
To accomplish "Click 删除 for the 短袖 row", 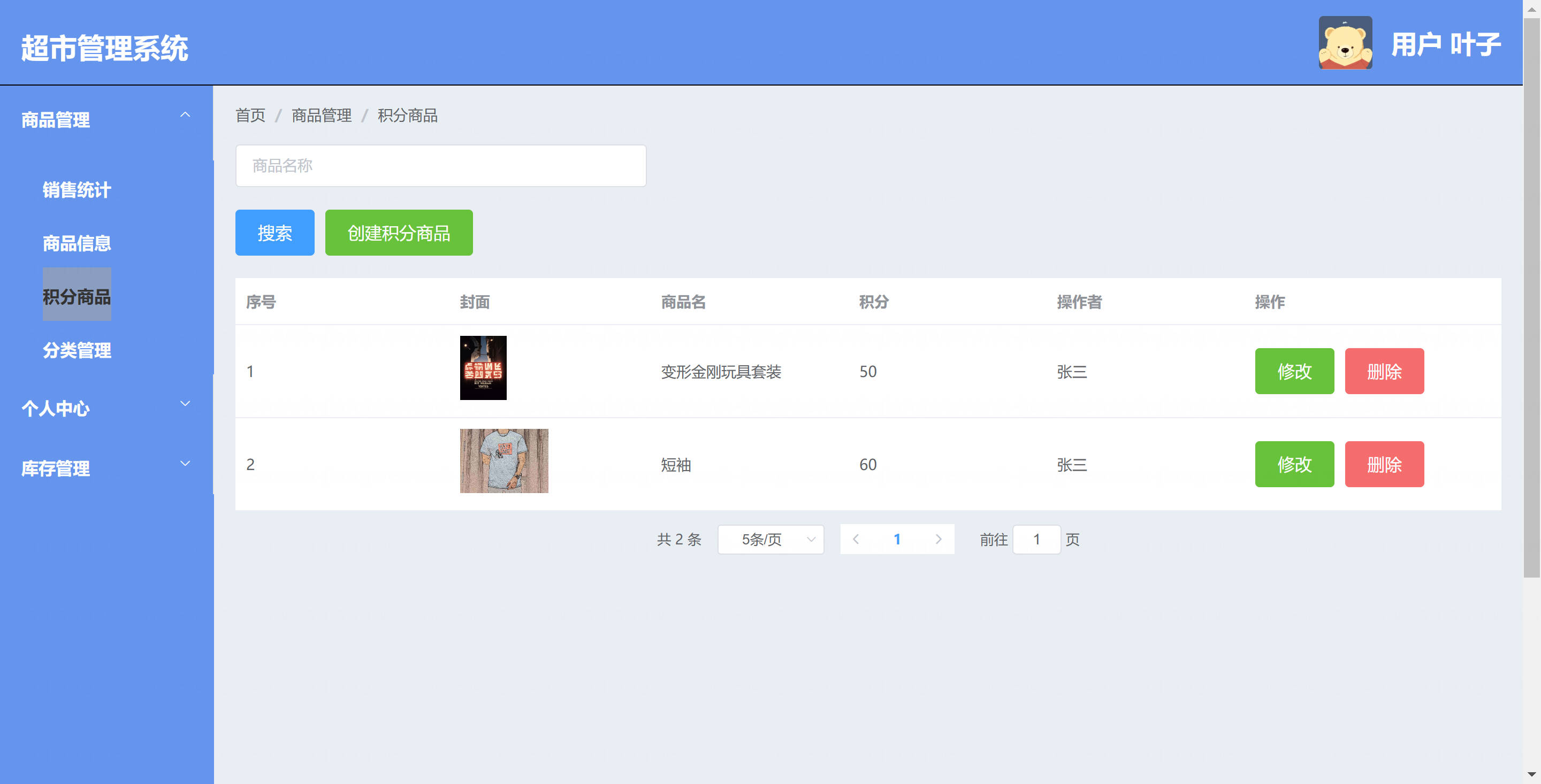I will [1384, 465].
